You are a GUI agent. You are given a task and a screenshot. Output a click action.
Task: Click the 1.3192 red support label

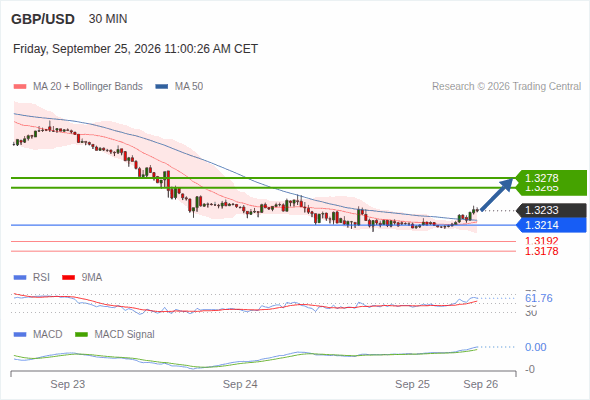[x=541, y=241]
